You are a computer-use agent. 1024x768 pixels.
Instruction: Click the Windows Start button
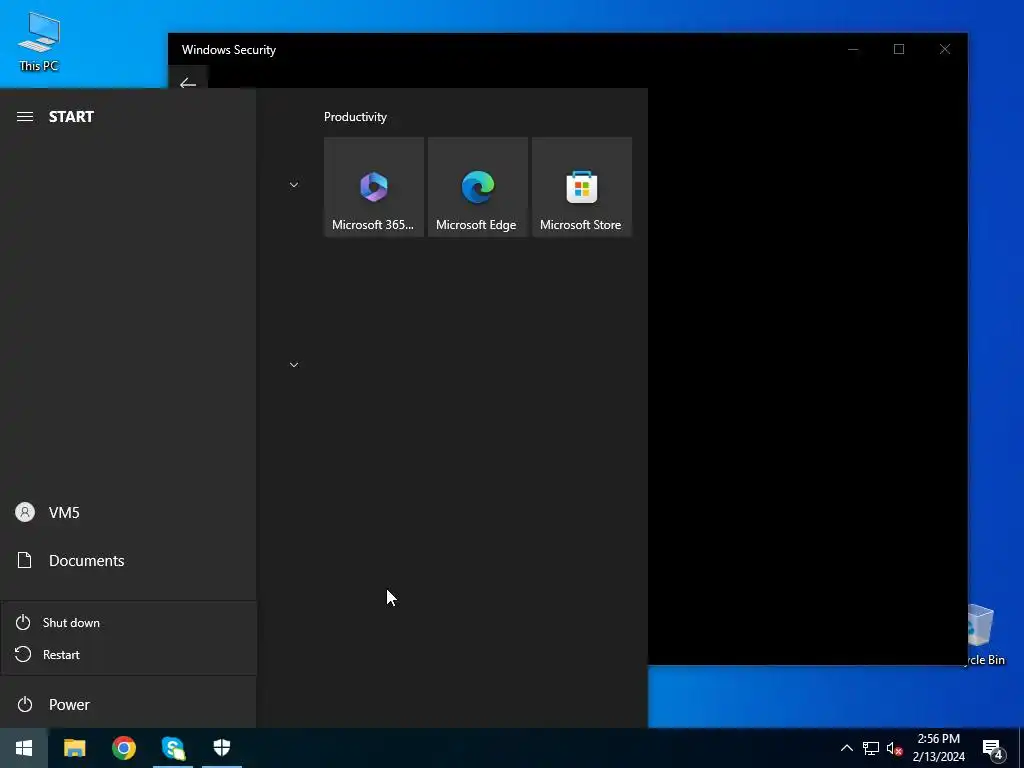[x=24, y=748]
